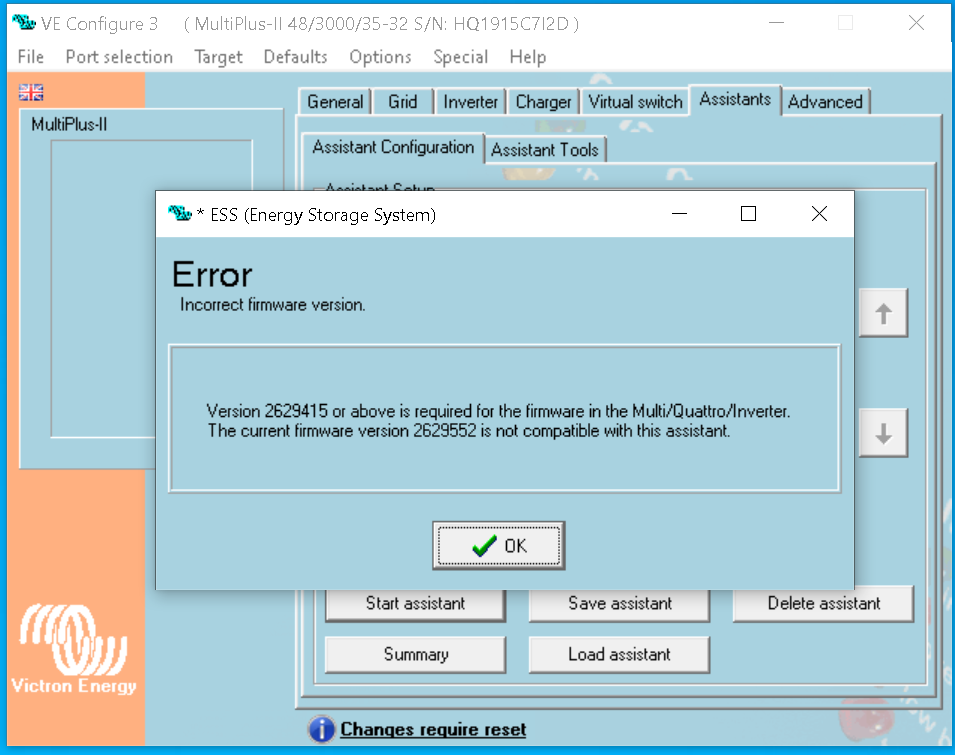Click the Victron Energy logo
955x755 pixels.
(74, 648)
